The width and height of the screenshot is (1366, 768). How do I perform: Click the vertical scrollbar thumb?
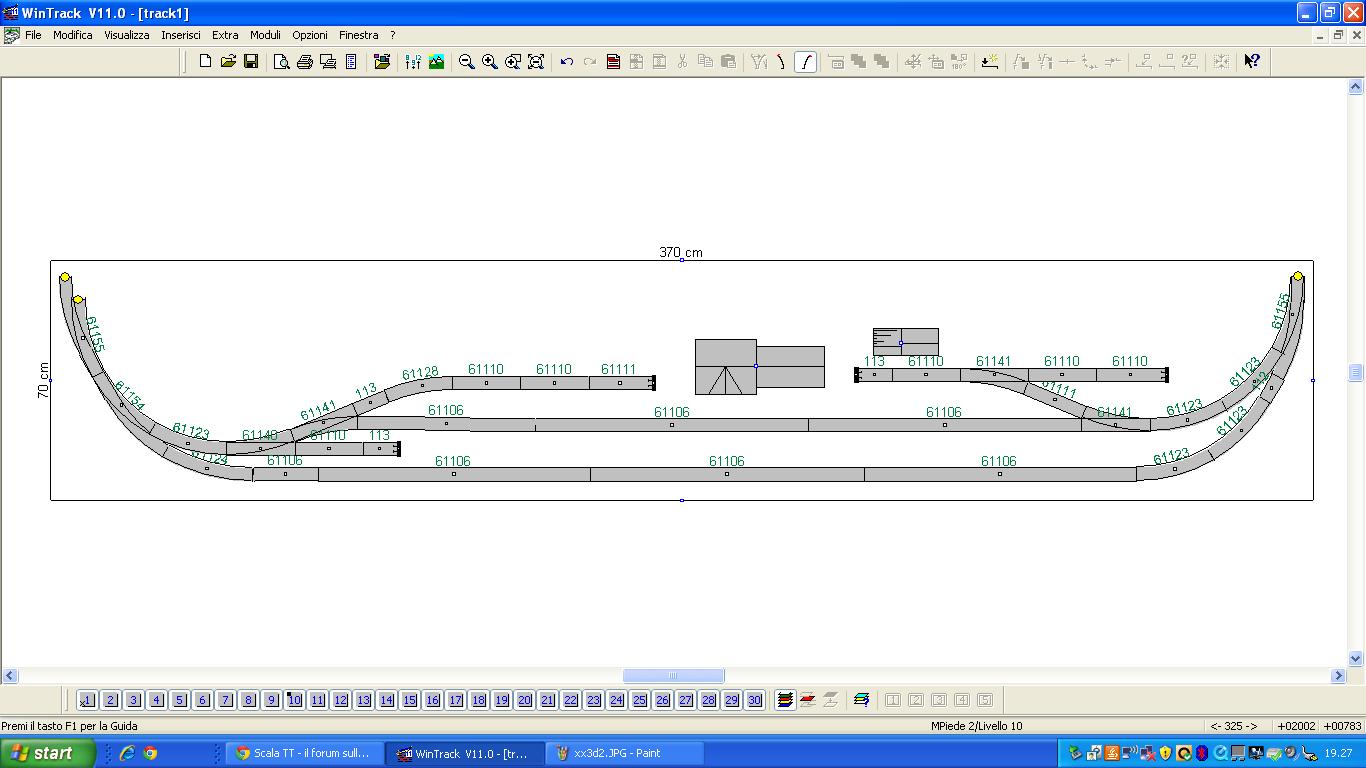coord(1356,373)
